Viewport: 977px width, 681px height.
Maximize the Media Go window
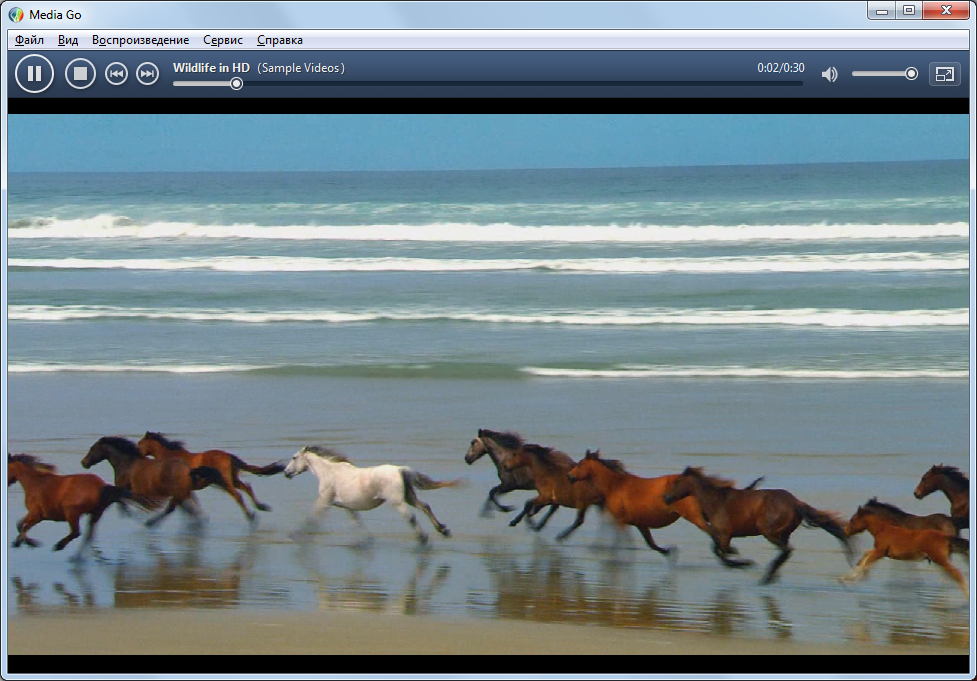coord(908,11)
